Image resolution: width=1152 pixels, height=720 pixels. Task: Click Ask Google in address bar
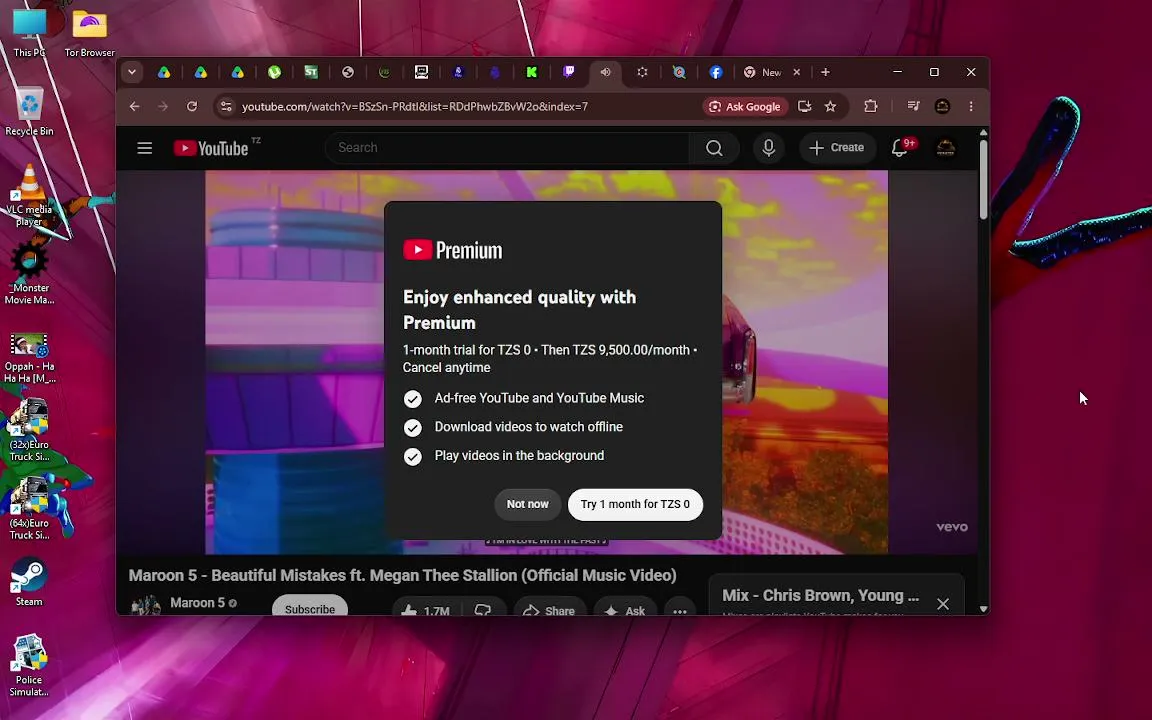[745, 107]
